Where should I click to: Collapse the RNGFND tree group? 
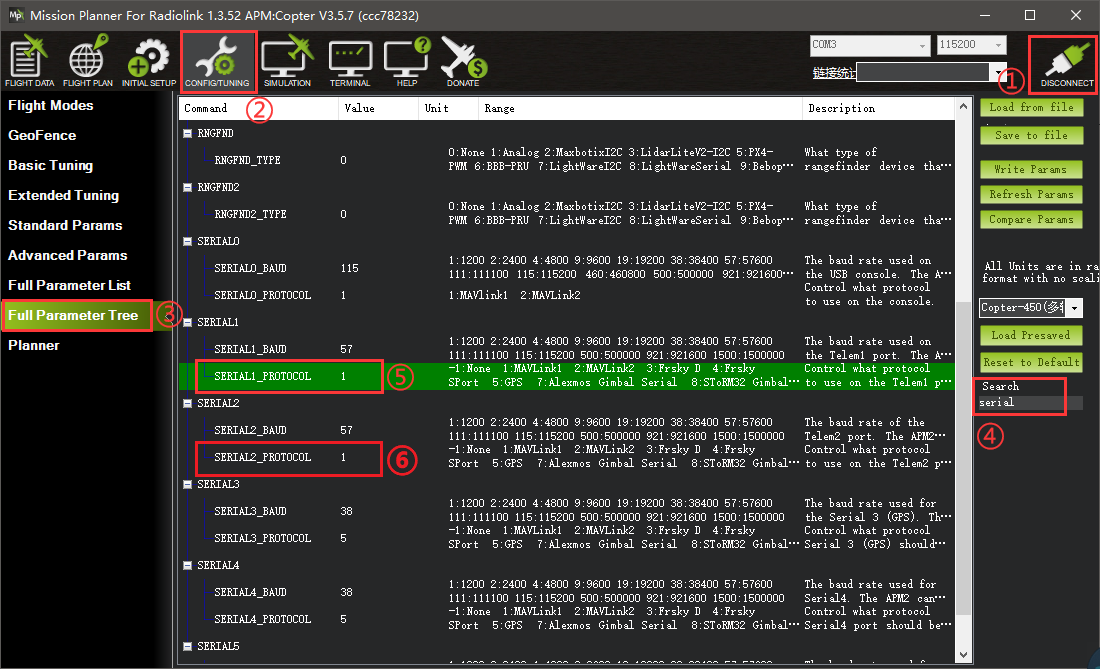[x=188, y=134]
